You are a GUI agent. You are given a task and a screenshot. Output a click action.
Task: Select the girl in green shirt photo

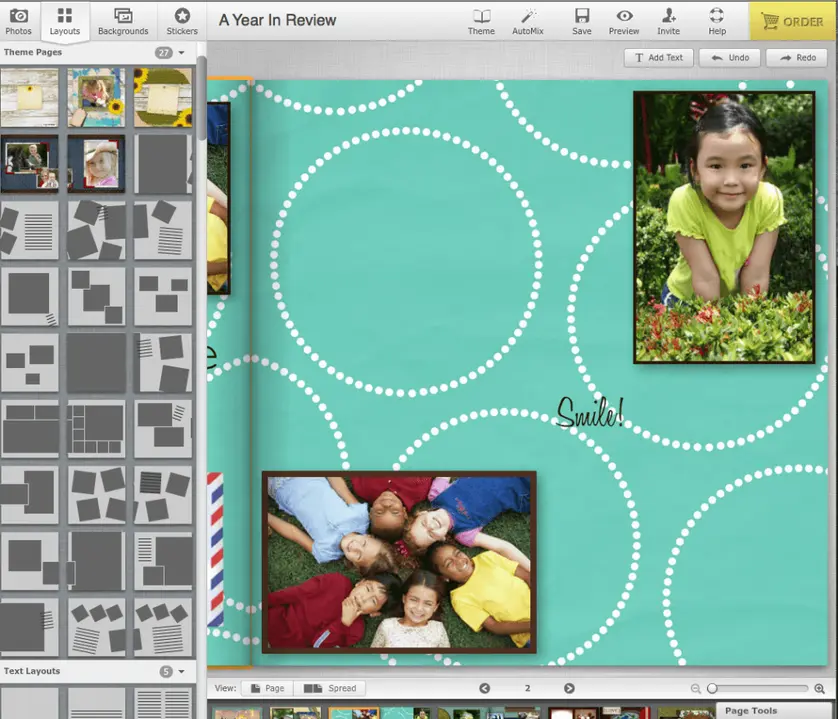coord(724,227)
